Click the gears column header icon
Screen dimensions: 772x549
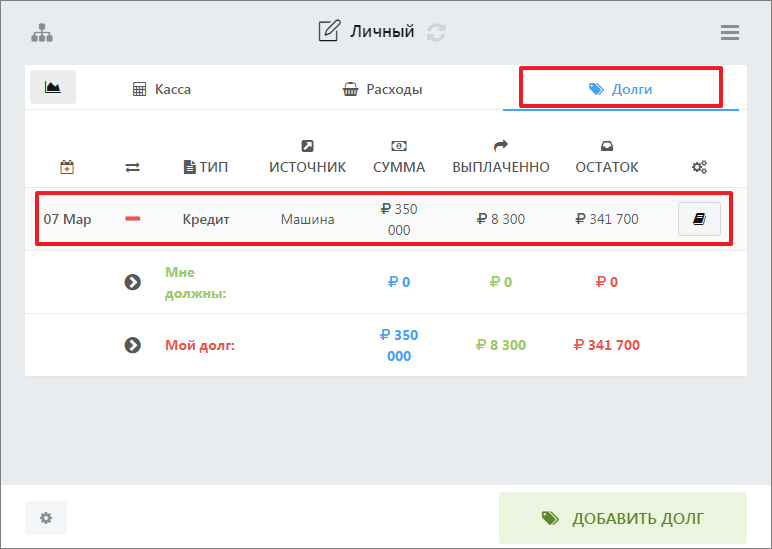point(699,168)
